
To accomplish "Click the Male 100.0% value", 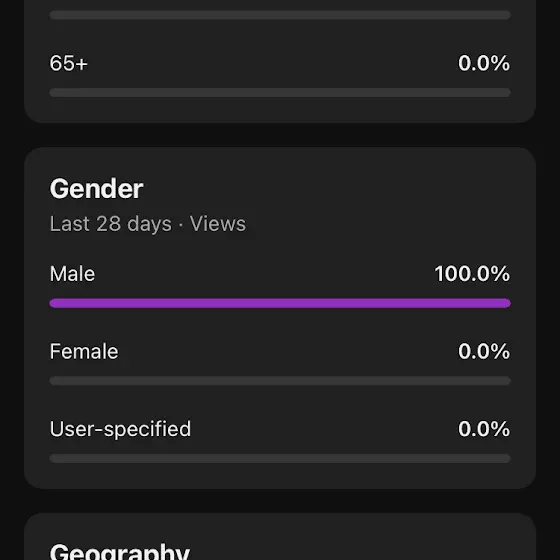I will (472, 274).
